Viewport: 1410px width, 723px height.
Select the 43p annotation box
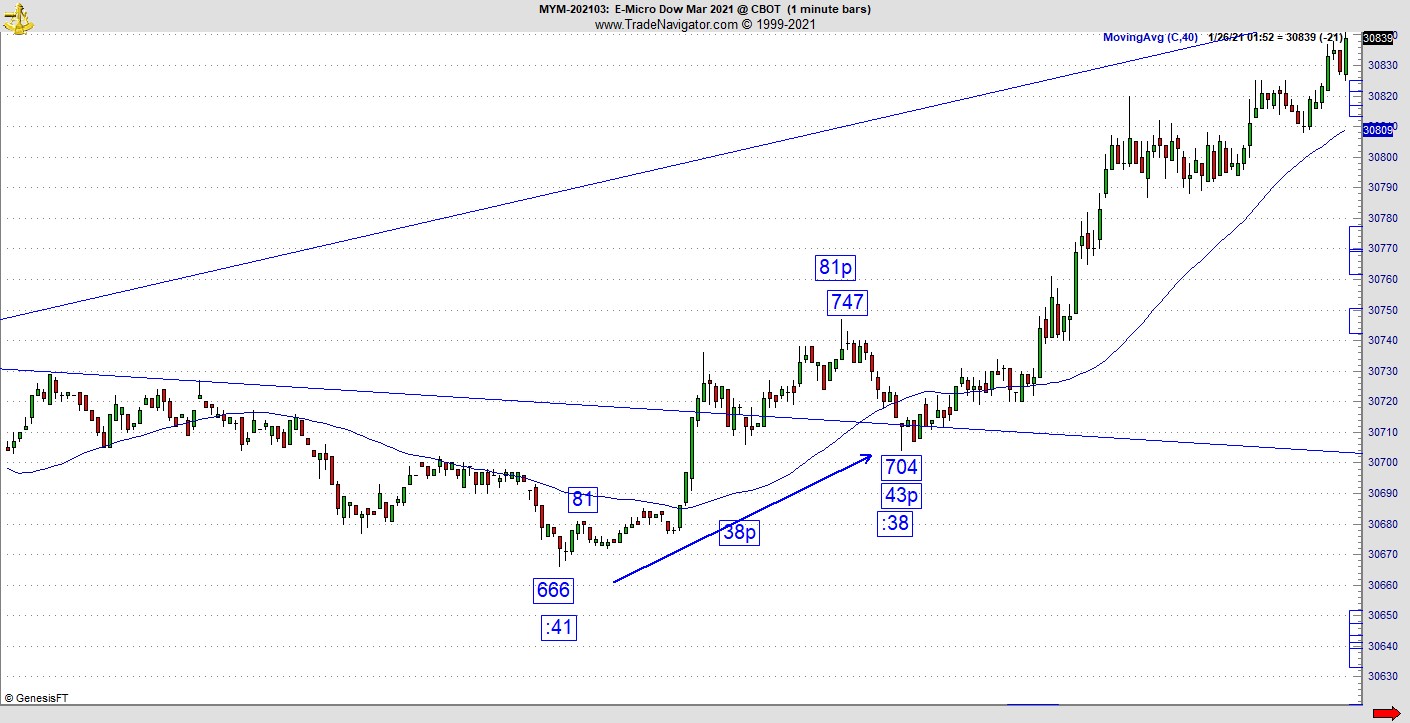pyautogui.click(x=901, y=495)
